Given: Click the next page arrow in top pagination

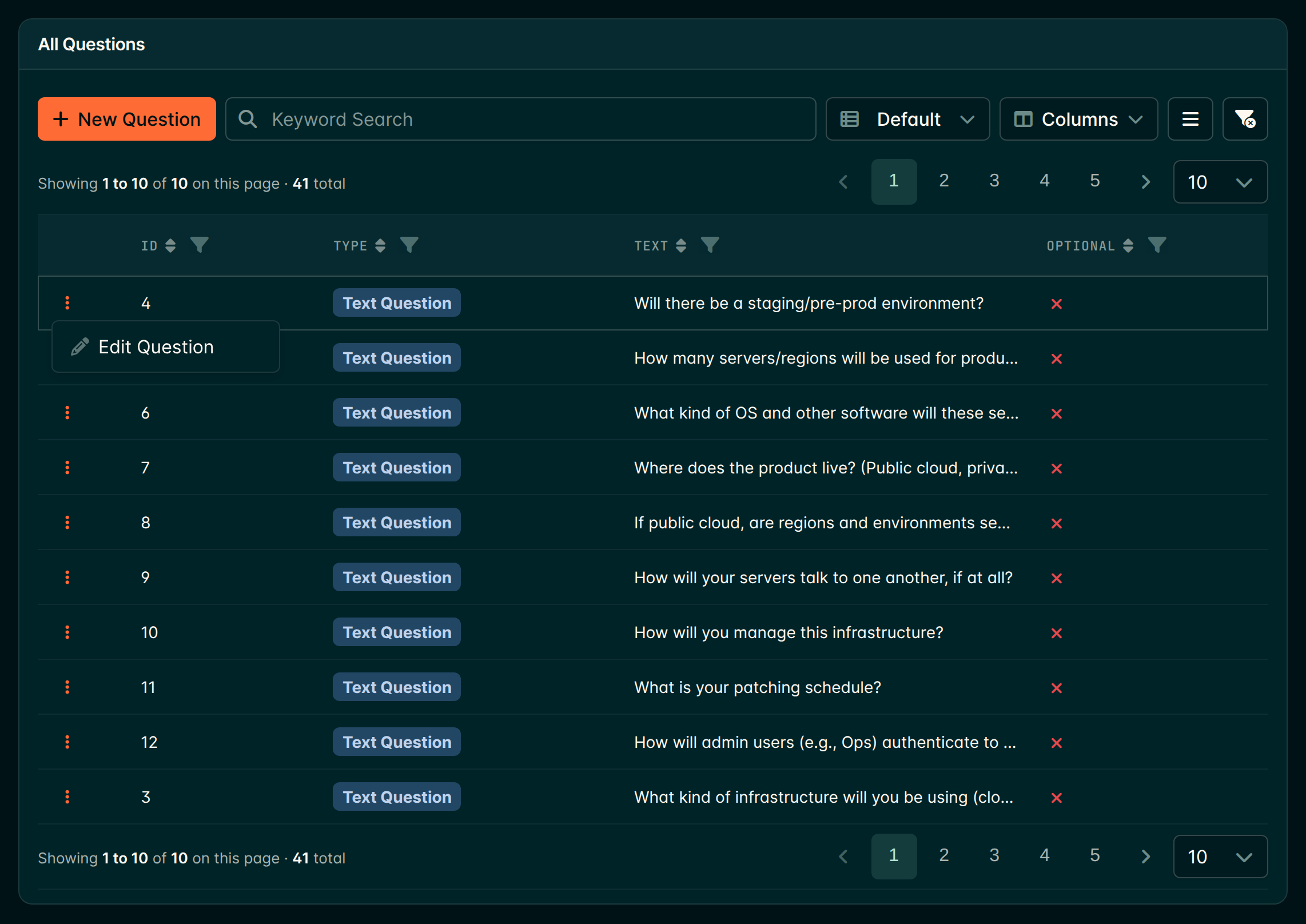Looking at the screenshot, I should click(x=1145, y=182).
